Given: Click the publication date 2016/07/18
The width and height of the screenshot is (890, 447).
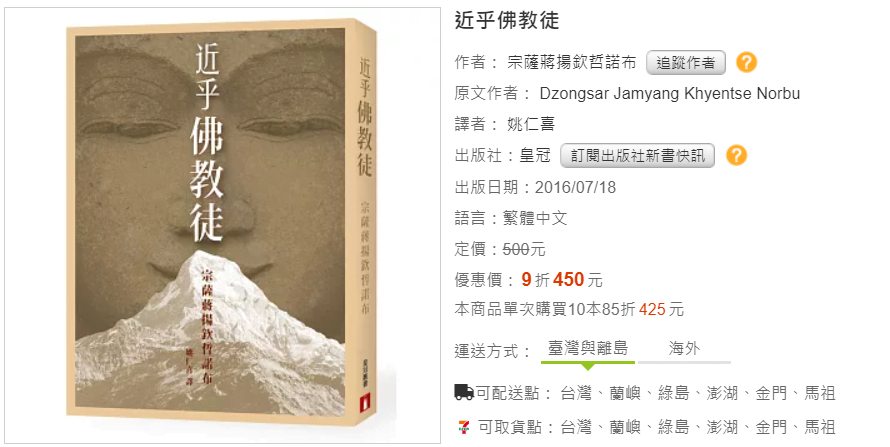Looking at the screenshot, I should (x=575, y=187).
